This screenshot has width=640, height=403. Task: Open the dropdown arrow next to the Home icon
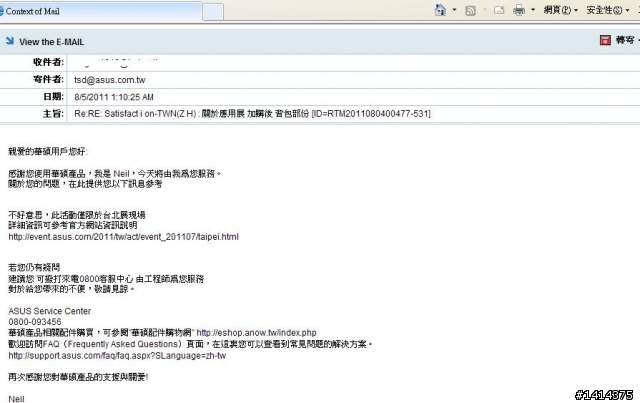(x=454, y=10)
